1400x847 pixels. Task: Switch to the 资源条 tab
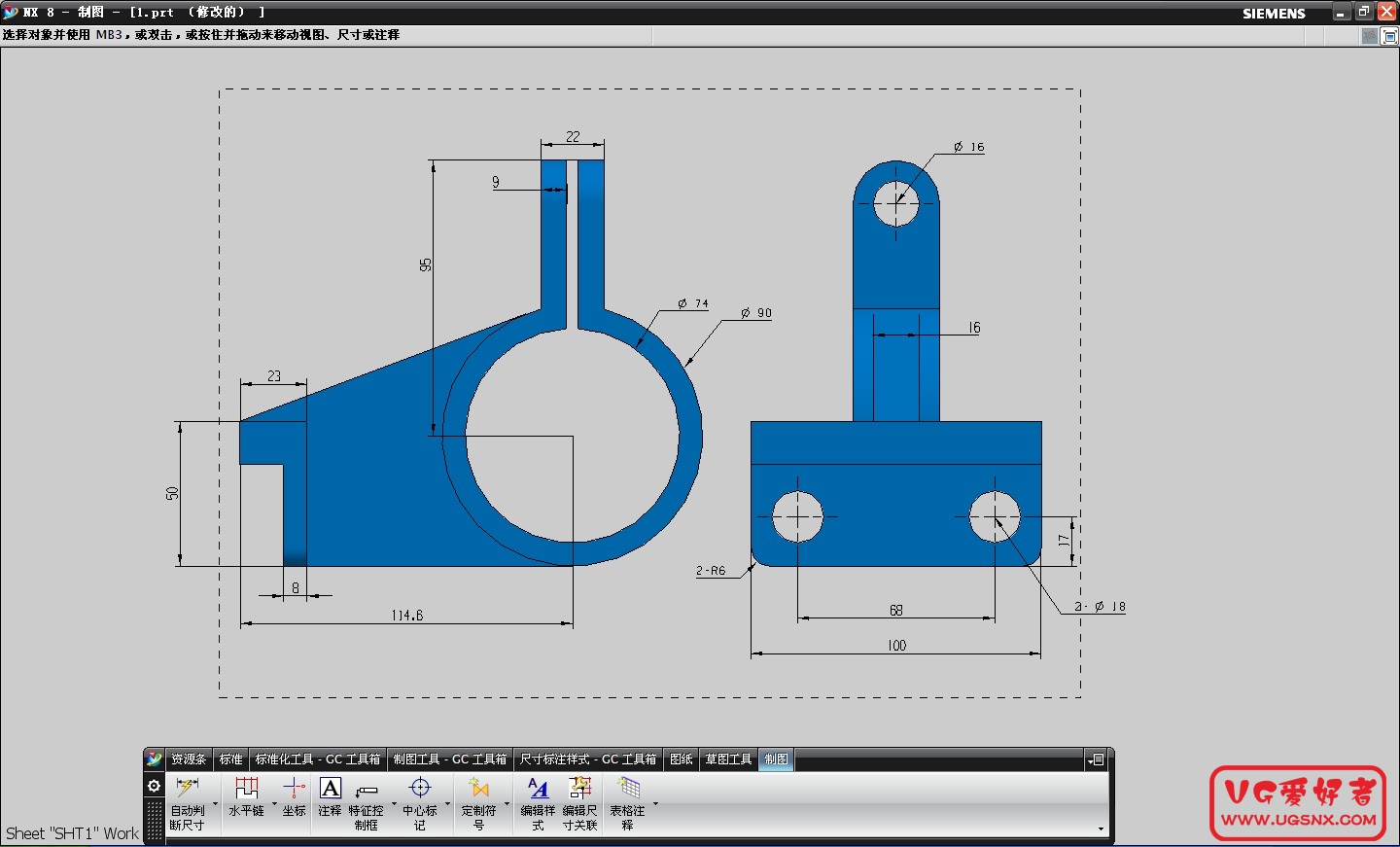pos(189,759)
